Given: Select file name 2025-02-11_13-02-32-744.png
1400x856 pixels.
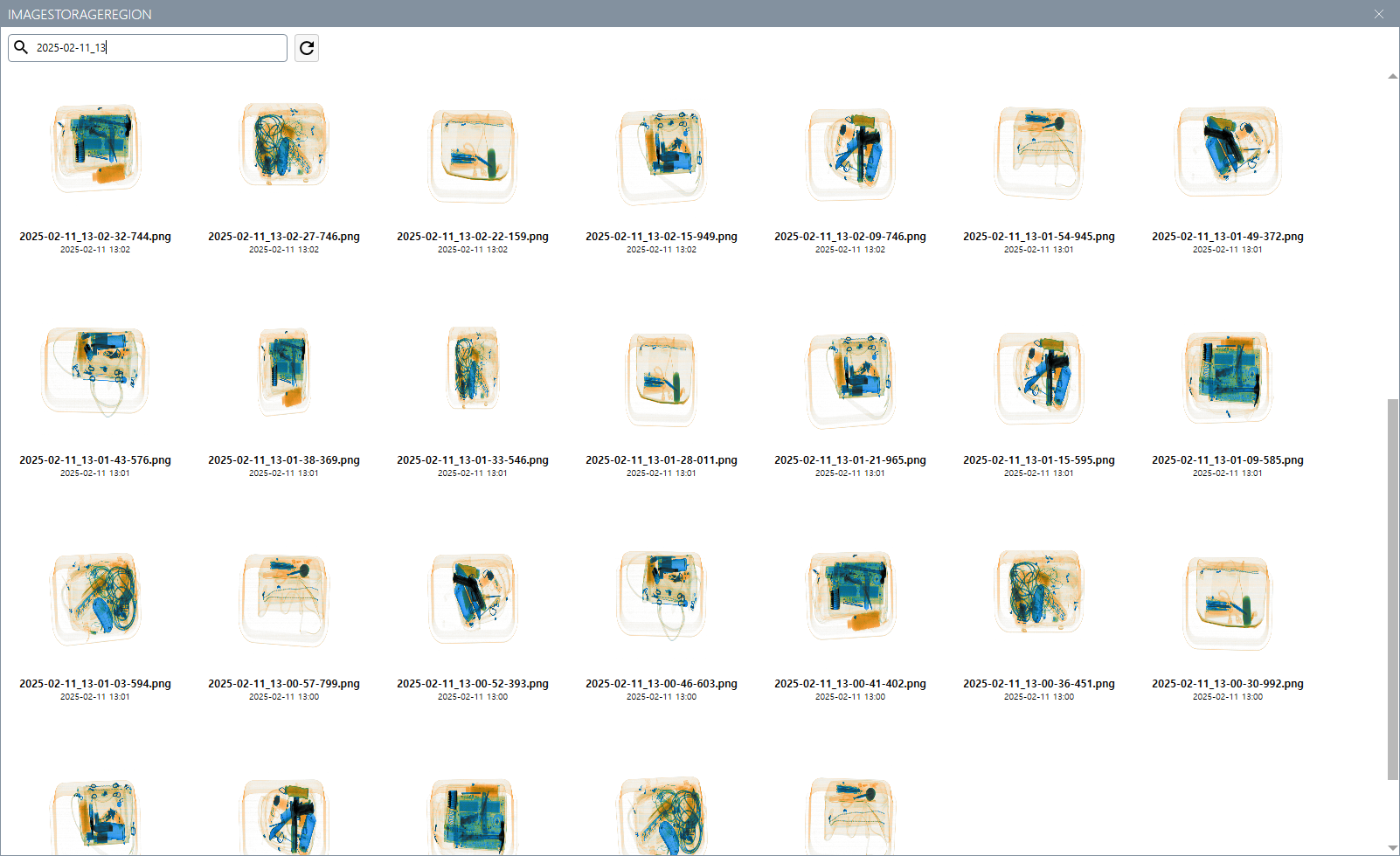Looking at the screenshot, I should [x=95, y=237].
